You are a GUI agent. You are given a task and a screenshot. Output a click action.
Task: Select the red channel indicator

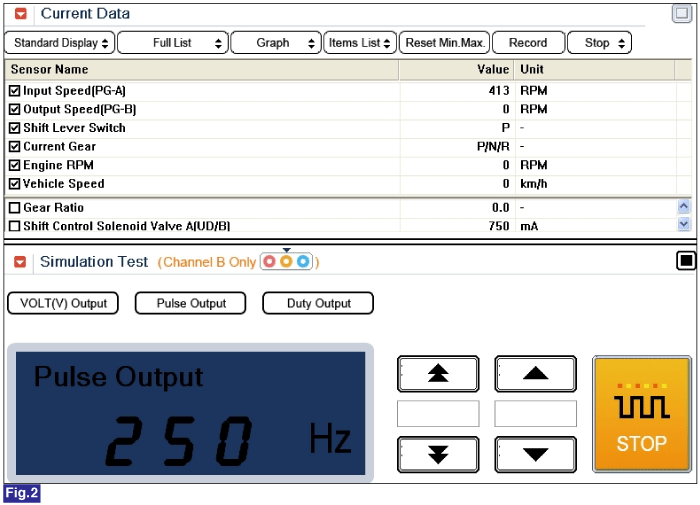(269, 262)
